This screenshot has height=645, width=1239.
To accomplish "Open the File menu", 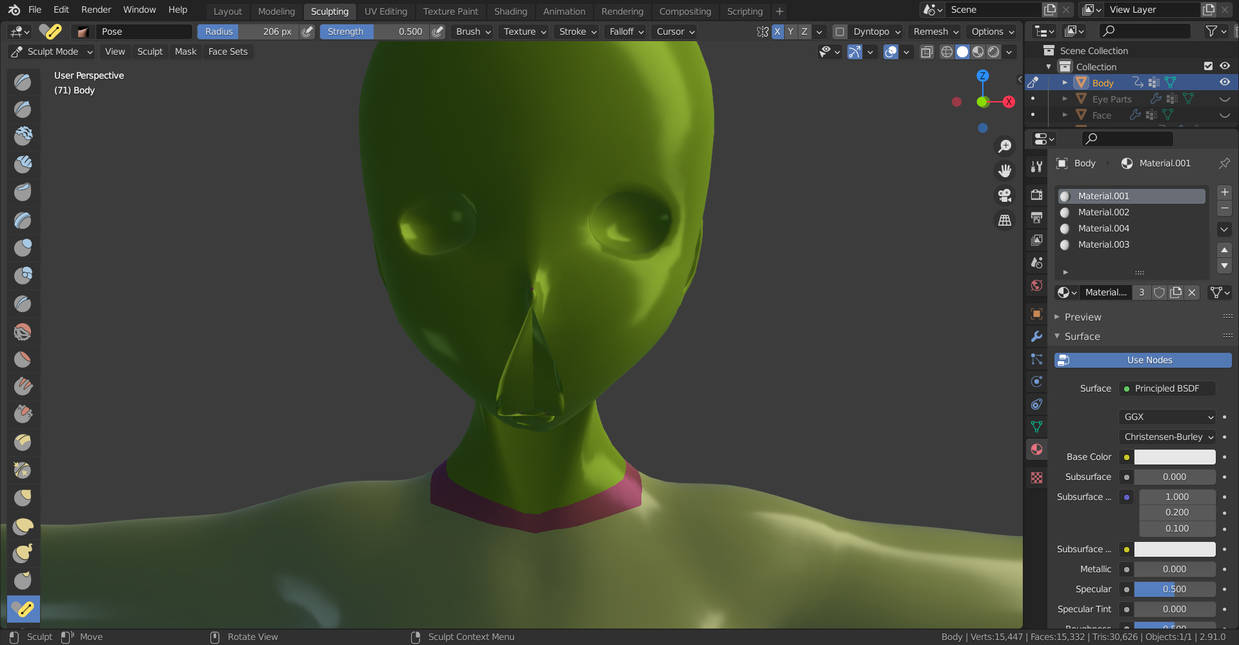I will click(x=35, y=10).
